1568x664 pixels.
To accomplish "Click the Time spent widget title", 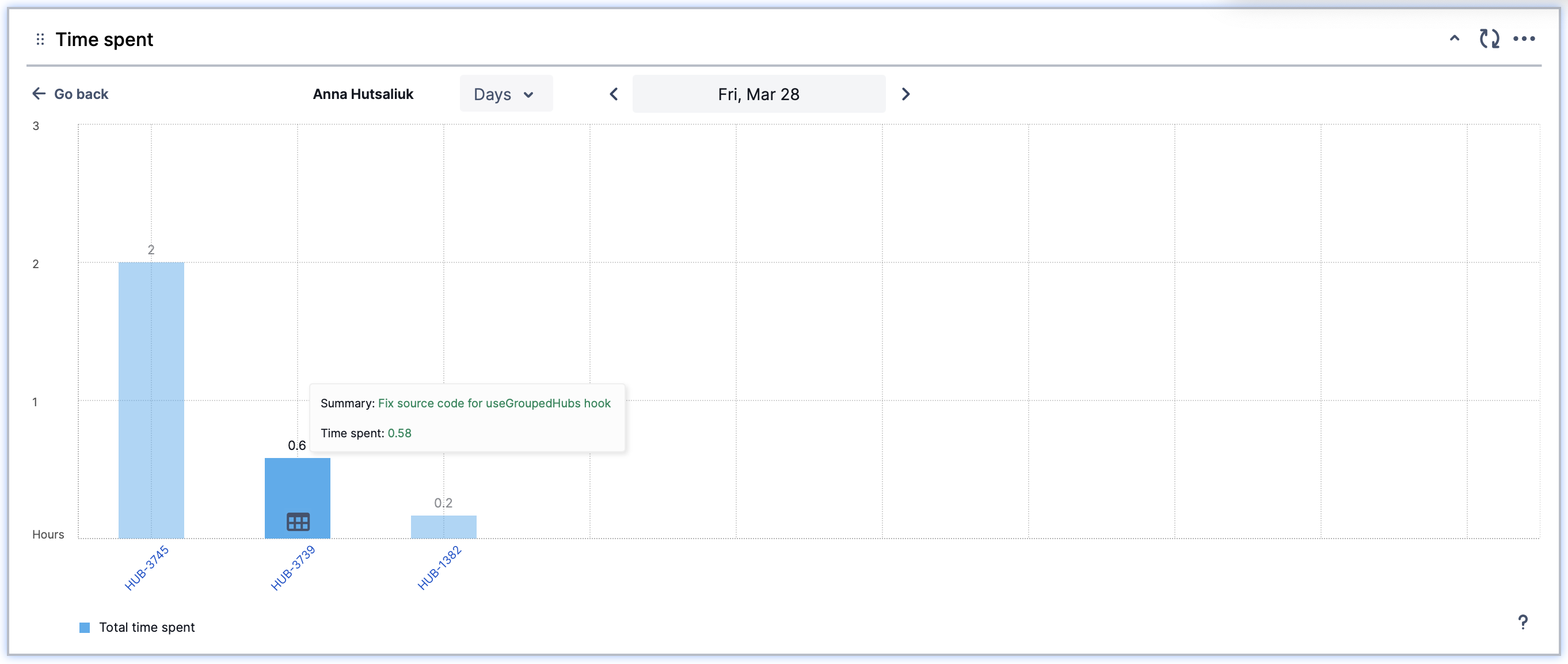I will click(x=104, y=39).
